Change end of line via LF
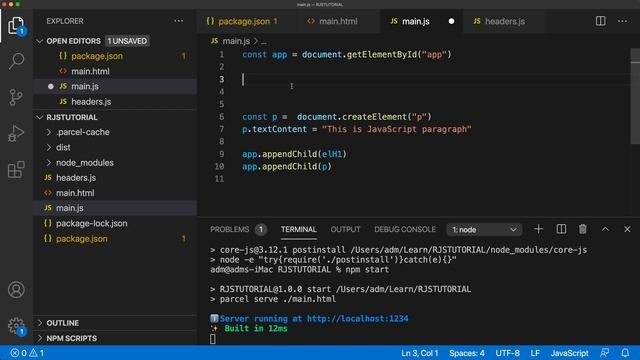Viewport: 640px width, 360px height. (x=535, y=353)
